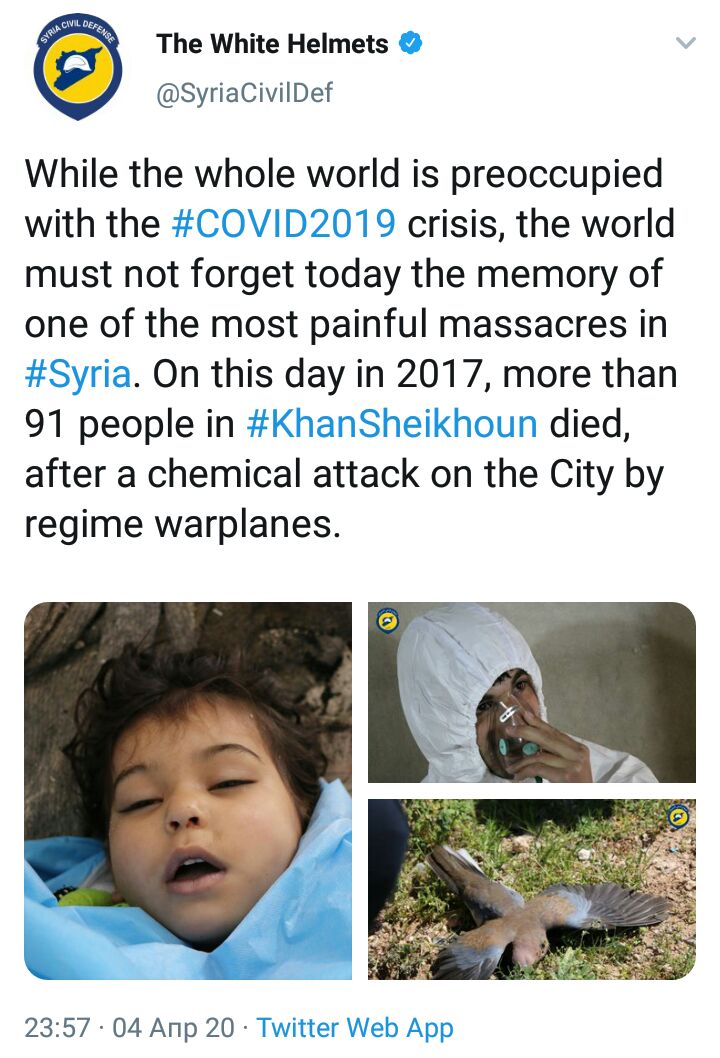View the child photo in blue cloth

[188, 790]
